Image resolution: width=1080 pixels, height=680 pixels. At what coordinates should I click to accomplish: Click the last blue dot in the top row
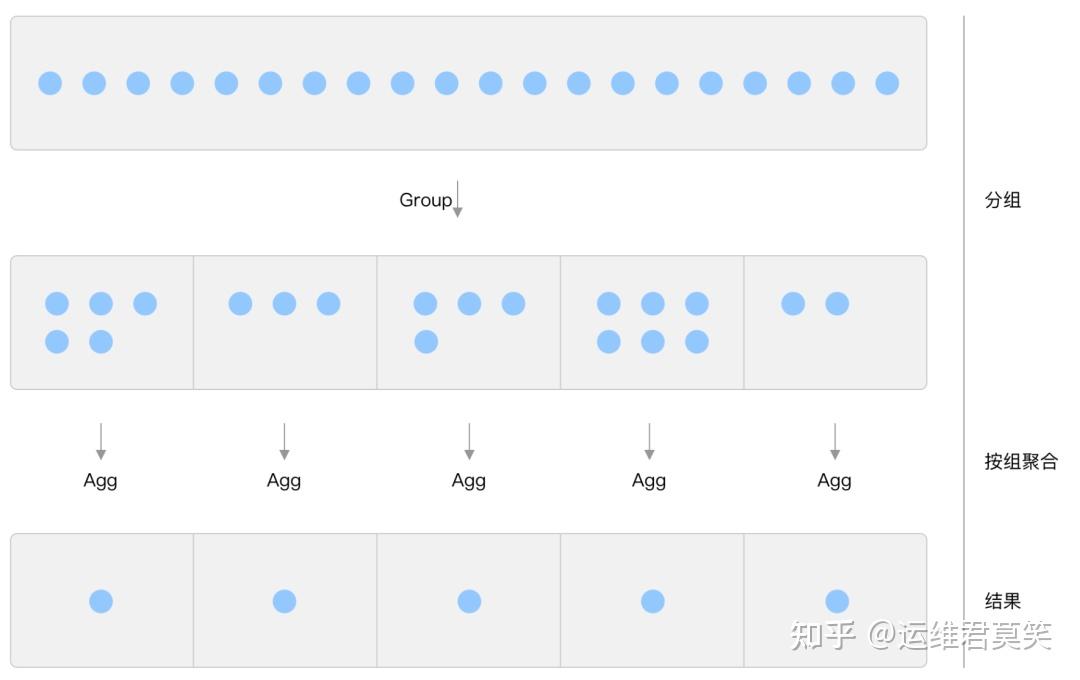click(x=887, y=83)
